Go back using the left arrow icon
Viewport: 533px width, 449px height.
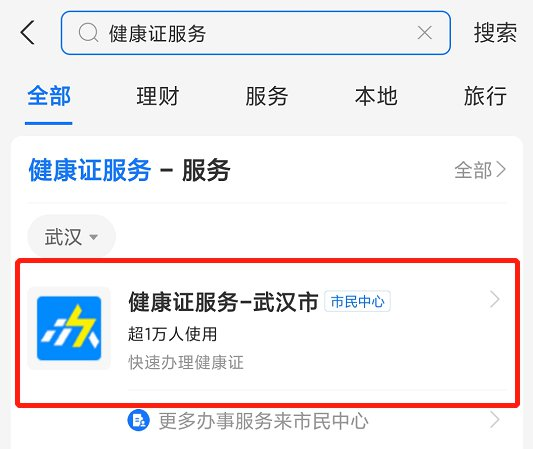pos(28,33)
